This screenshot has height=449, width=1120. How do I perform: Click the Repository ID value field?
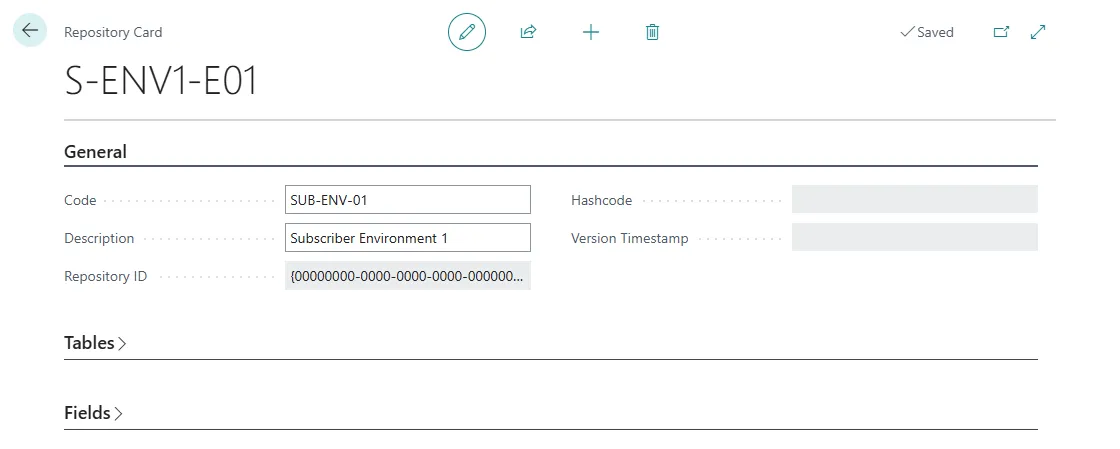point(407,276)
